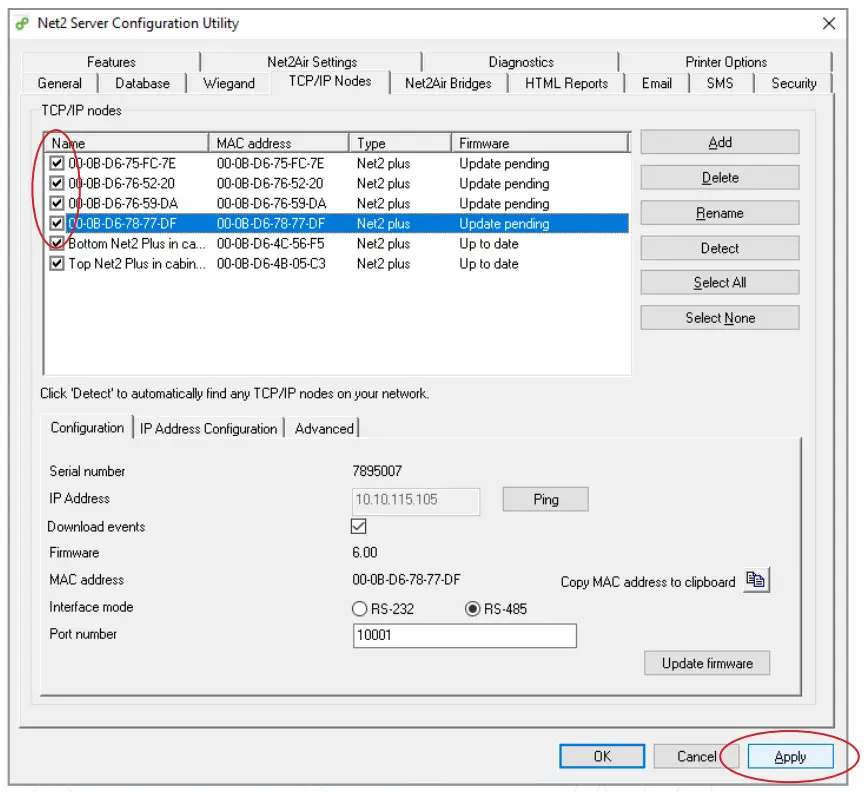Click the Select None button
Image resolution: width=866 pixels, height=792 pixels.
[x=720, y=318]
